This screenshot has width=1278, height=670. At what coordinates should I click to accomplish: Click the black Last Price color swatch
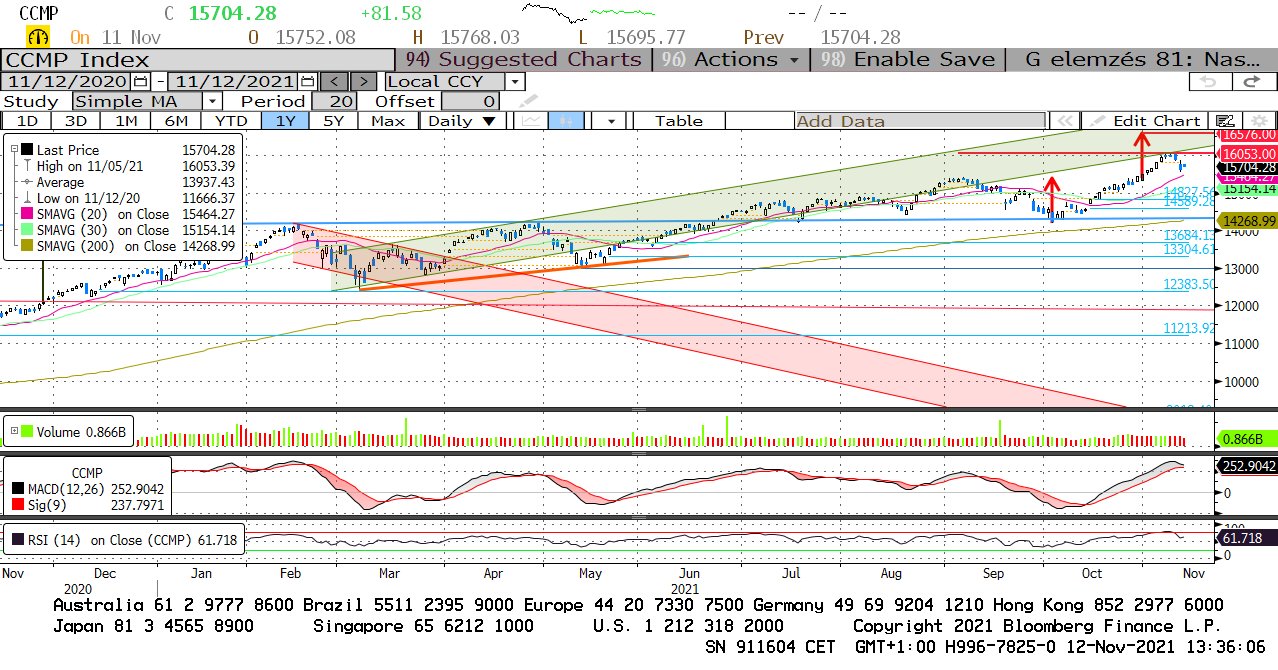pyautogui.click(x=28, y=149)
